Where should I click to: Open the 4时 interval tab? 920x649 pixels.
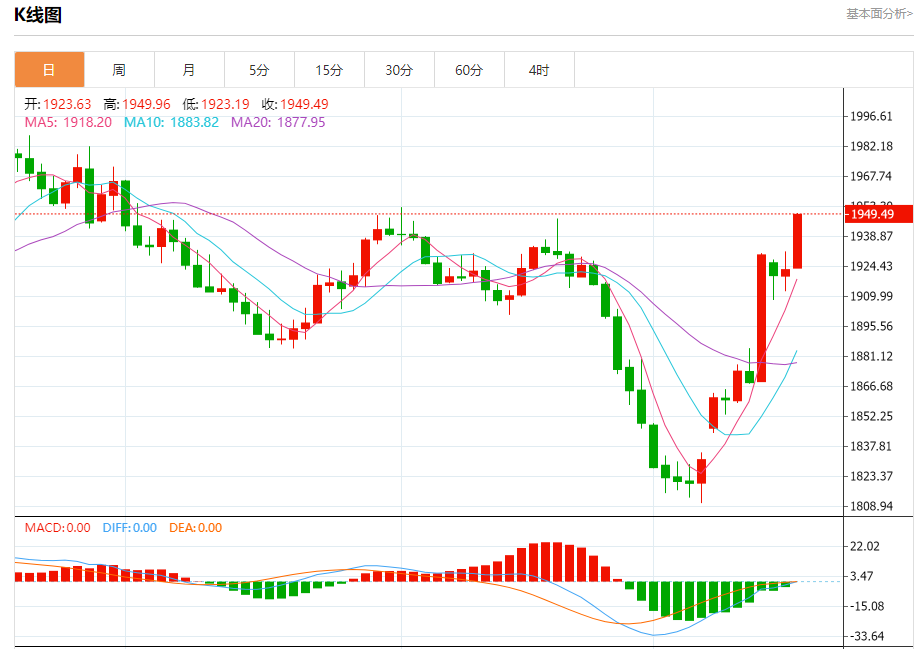539,70
